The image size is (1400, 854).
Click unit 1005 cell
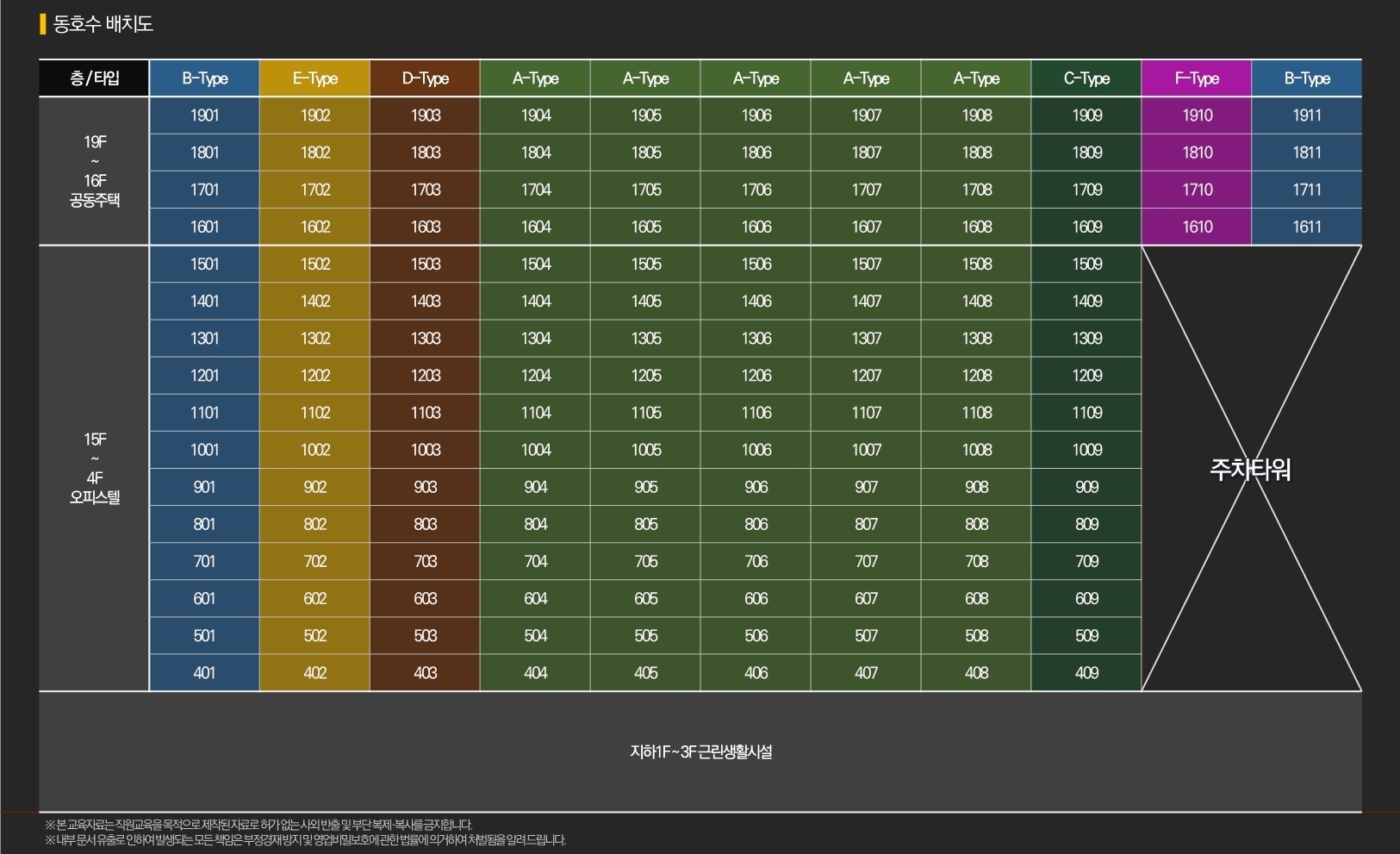click(645, 450)
